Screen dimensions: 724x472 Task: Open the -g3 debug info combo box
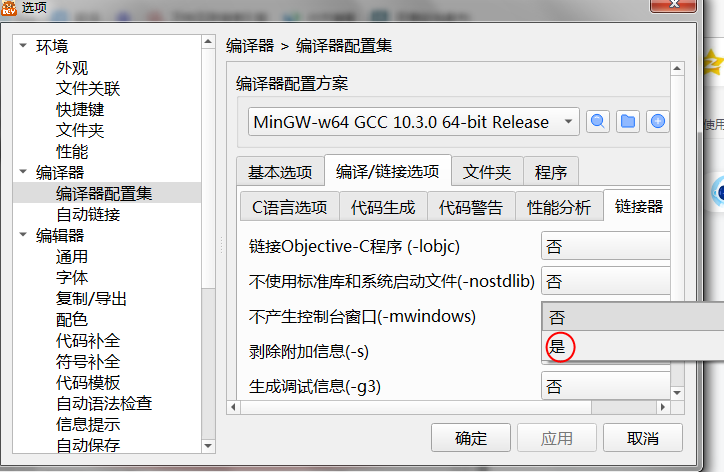click(605, 386)
